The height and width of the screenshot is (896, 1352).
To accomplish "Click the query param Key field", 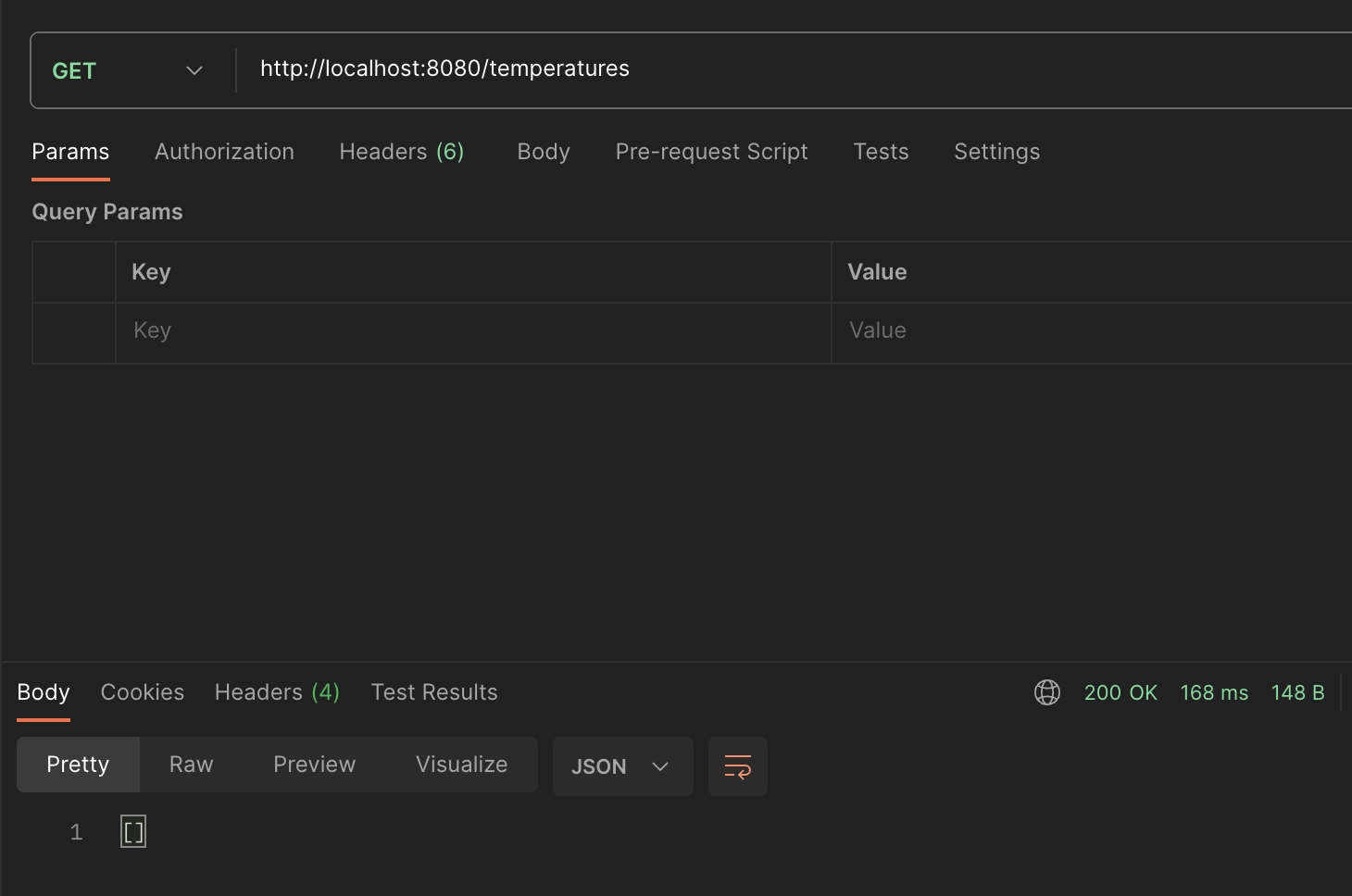I will click(x=472, y=331).
